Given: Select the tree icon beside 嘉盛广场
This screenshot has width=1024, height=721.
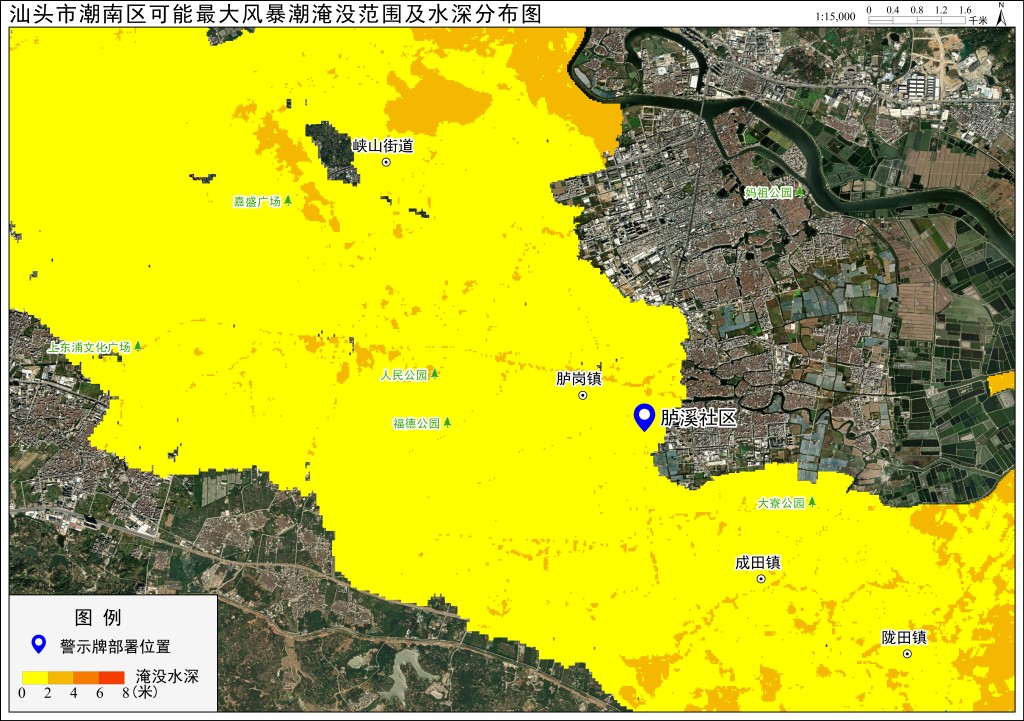Looking at the screenshot, I should 287,200.
